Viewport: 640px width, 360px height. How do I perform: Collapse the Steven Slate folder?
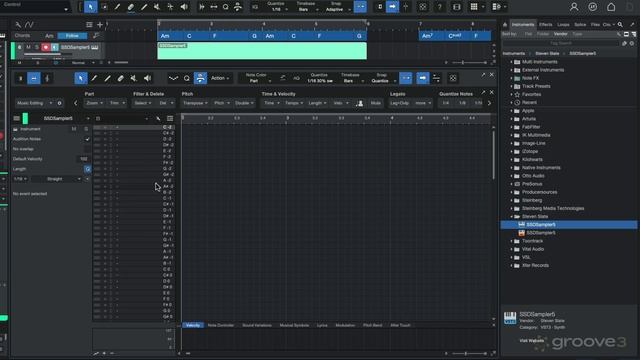point(511,217)
